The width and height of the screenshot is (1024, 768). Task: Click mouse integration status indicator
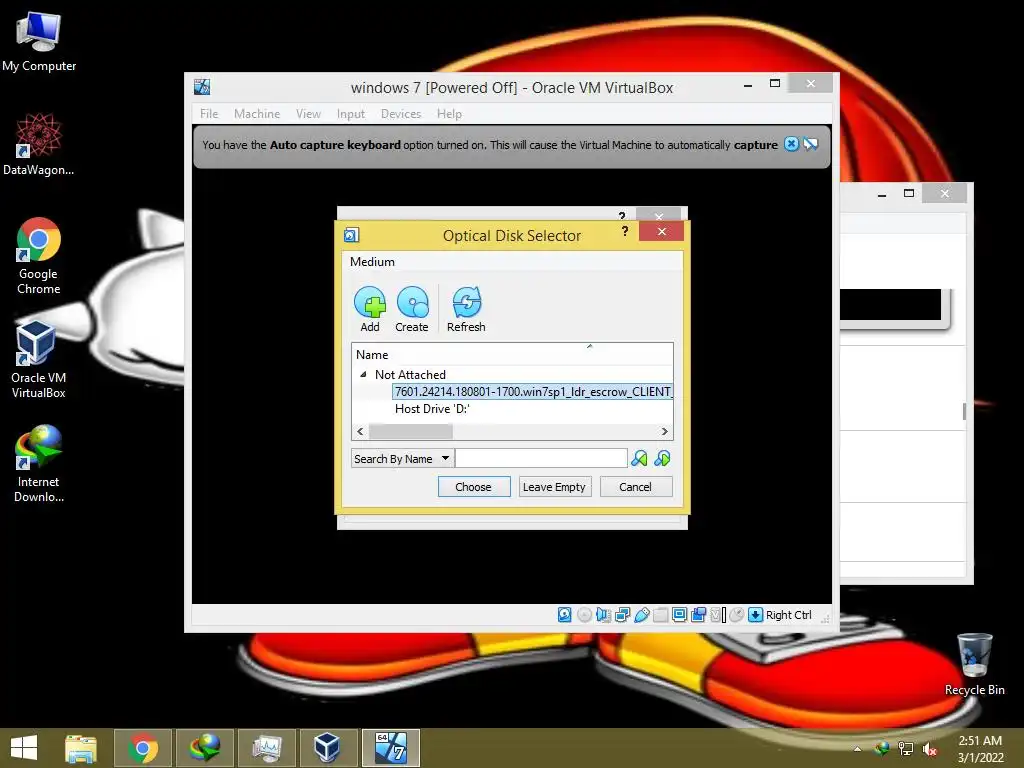[x=736, y=615]
